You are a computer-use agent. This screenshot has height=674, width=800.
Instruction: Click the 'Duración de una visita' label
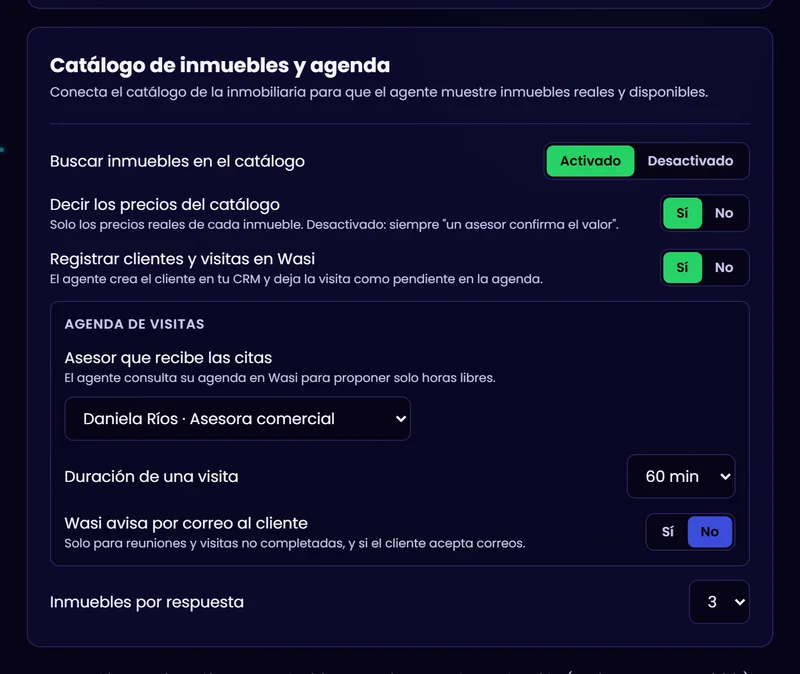(x=151, y=477)
